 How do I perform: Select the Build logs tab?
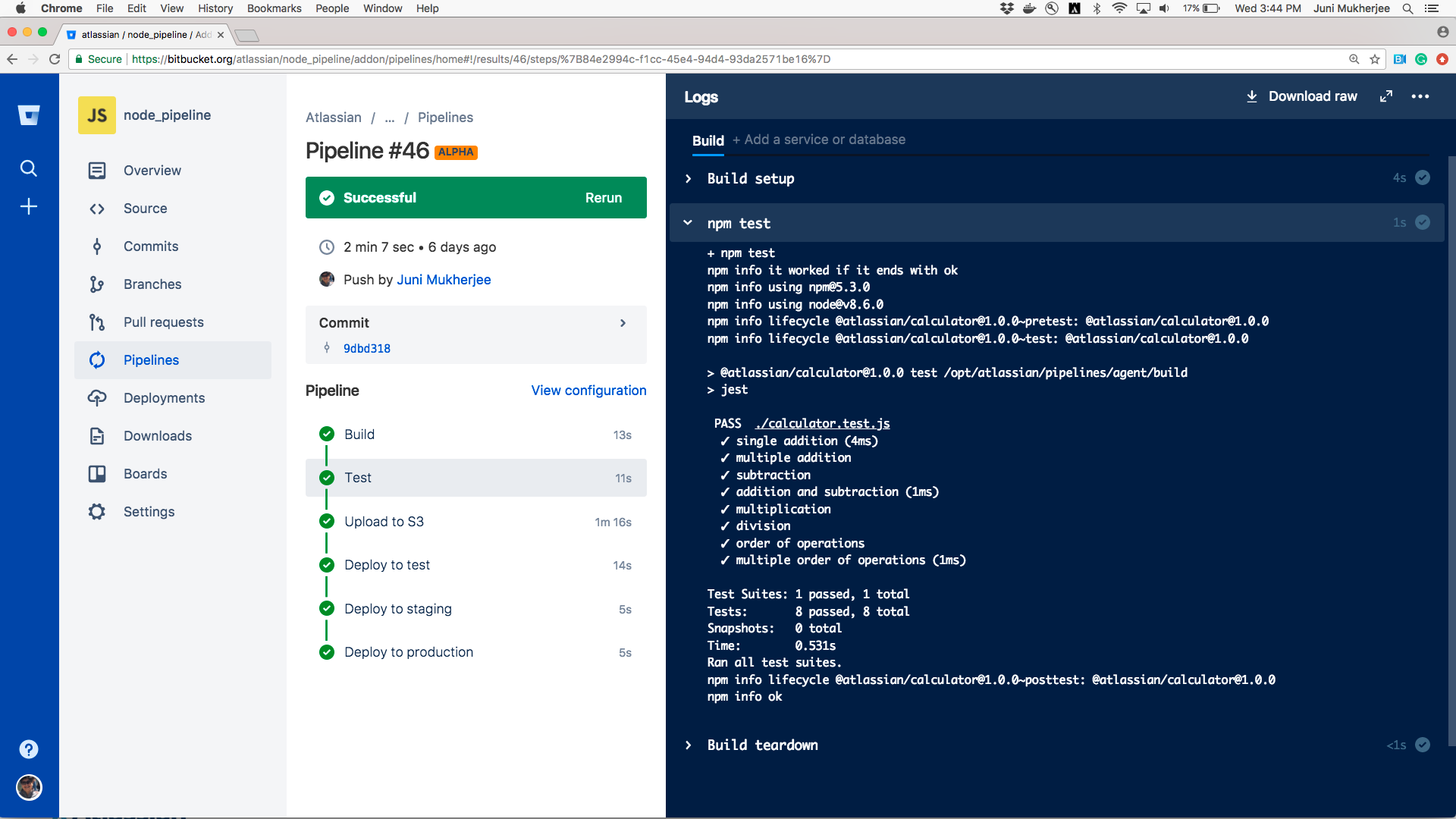pos(708,140)
